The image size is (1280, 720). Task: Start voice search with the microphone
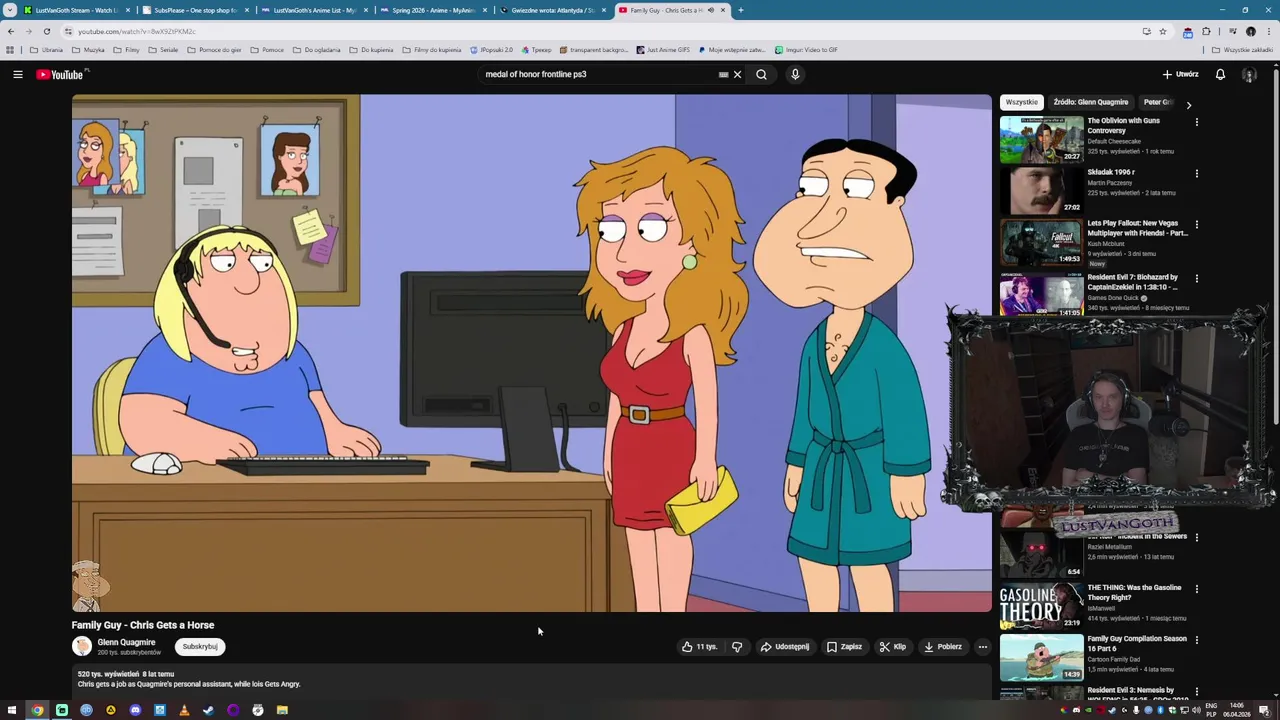(795, 74)
